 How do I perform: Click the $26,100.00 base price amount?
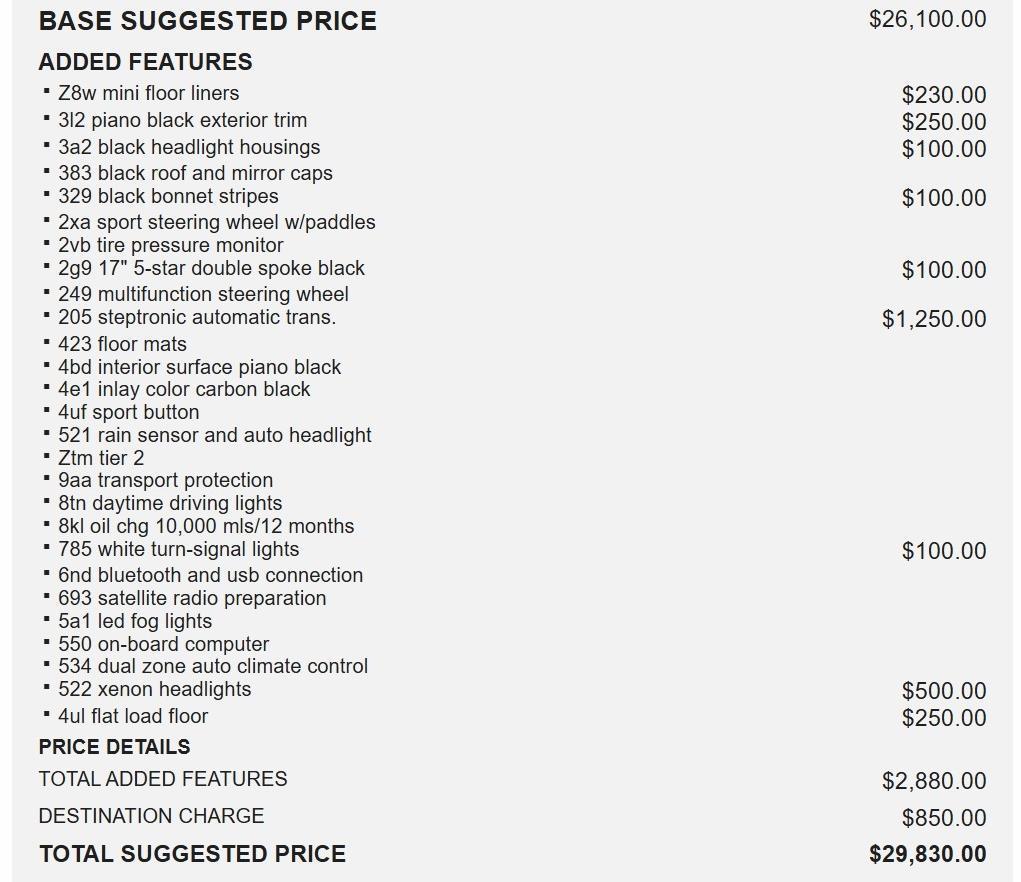click(x=927, y=19)
